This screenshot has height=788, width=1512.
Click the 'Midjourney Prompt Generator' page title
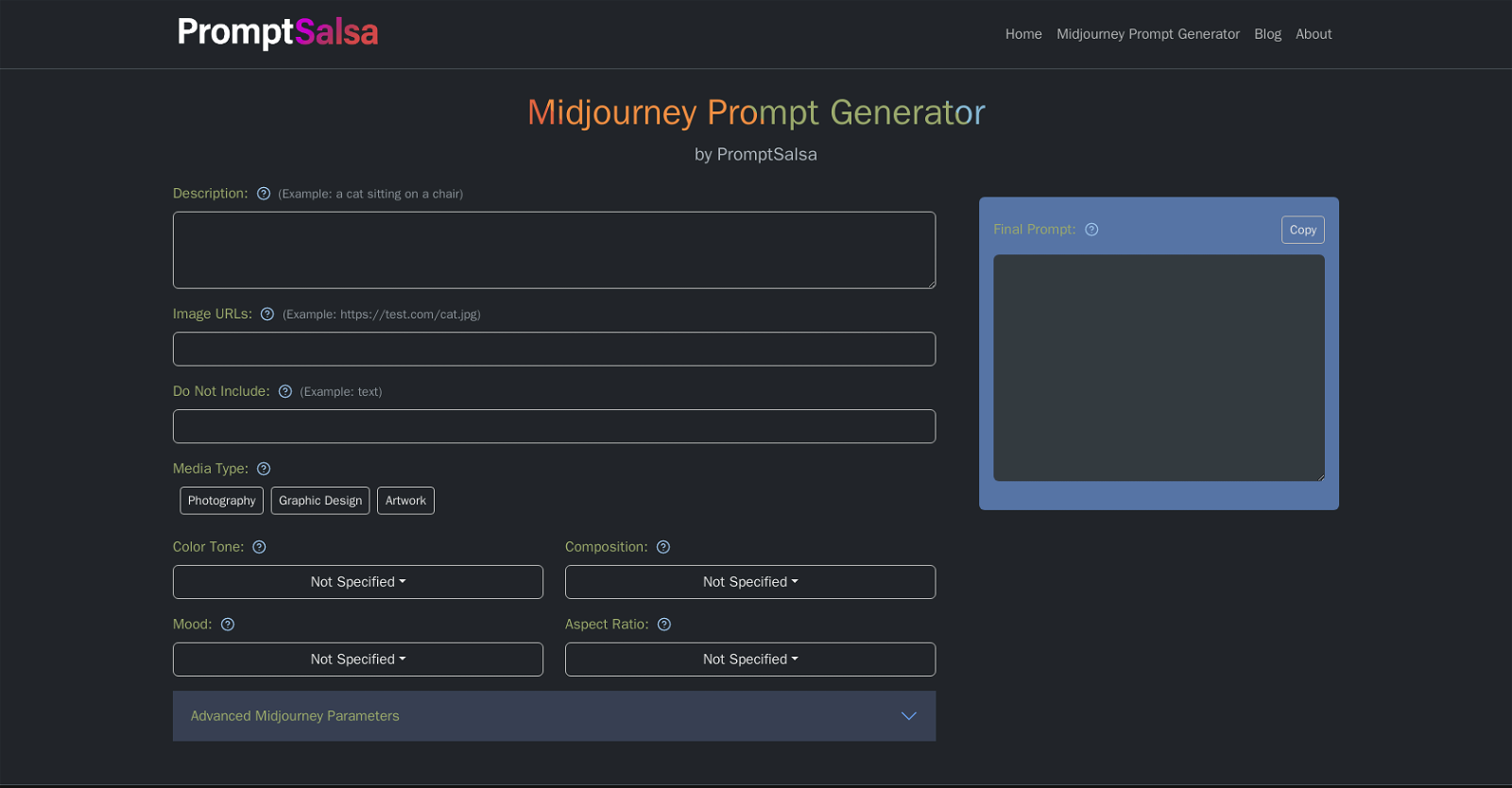coord(756,112)
